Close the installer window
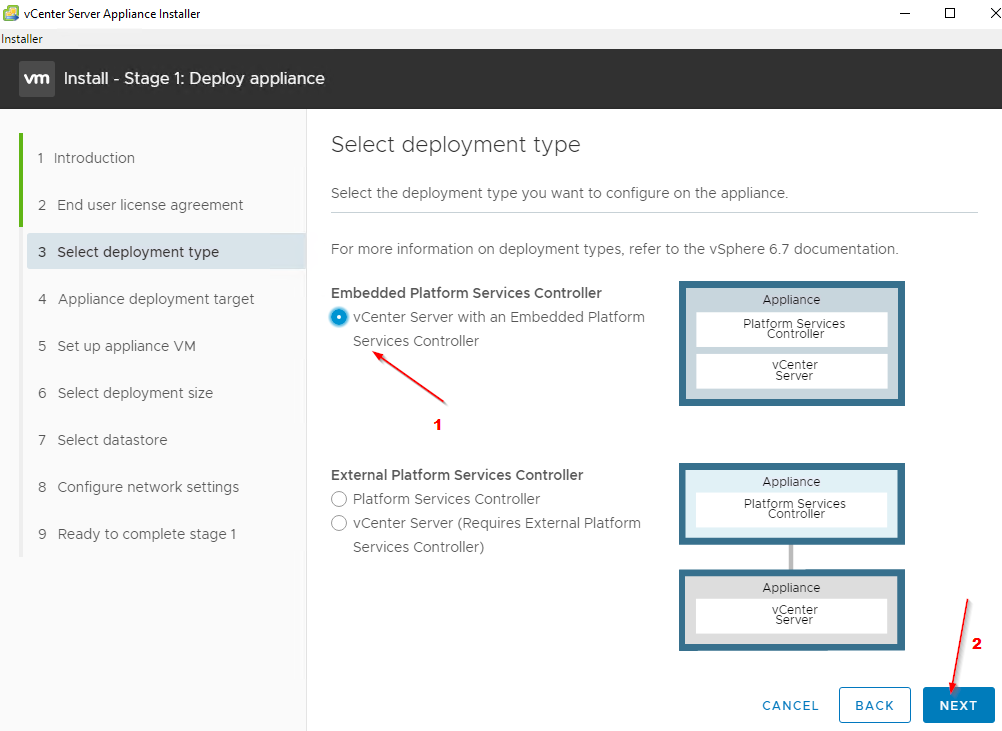Image resolution: width=1002 pixels, height=731 pixels. (x=994, y=13)
